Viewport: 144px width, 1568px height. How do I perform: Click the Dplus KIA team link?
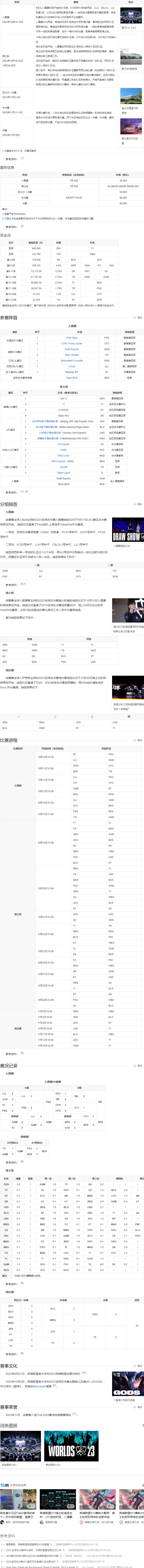pyautogui.click(x=63, y=416)
